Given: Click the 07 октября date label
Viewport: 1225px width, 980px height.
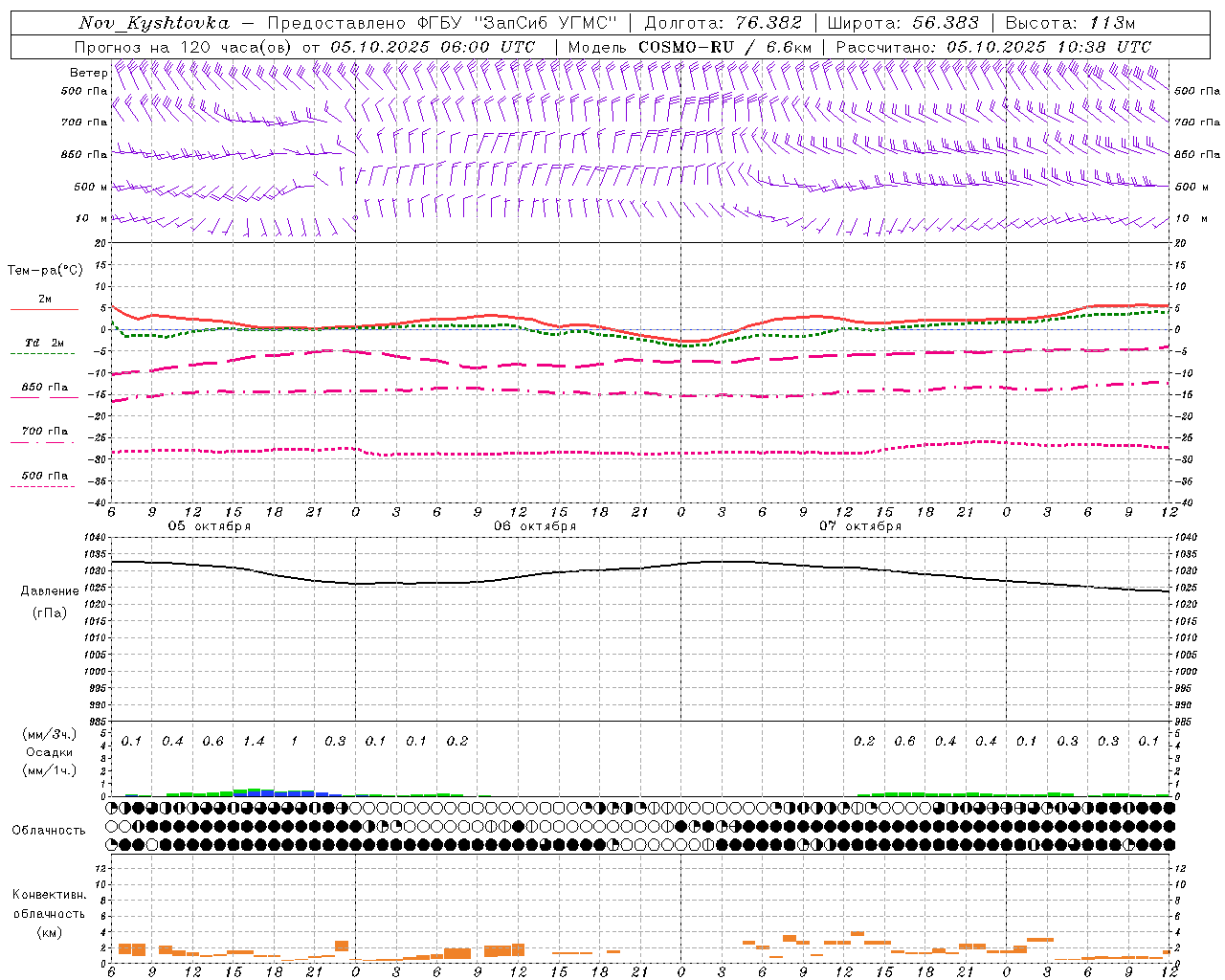Looking at the screenshot, I should pos(860,526).
